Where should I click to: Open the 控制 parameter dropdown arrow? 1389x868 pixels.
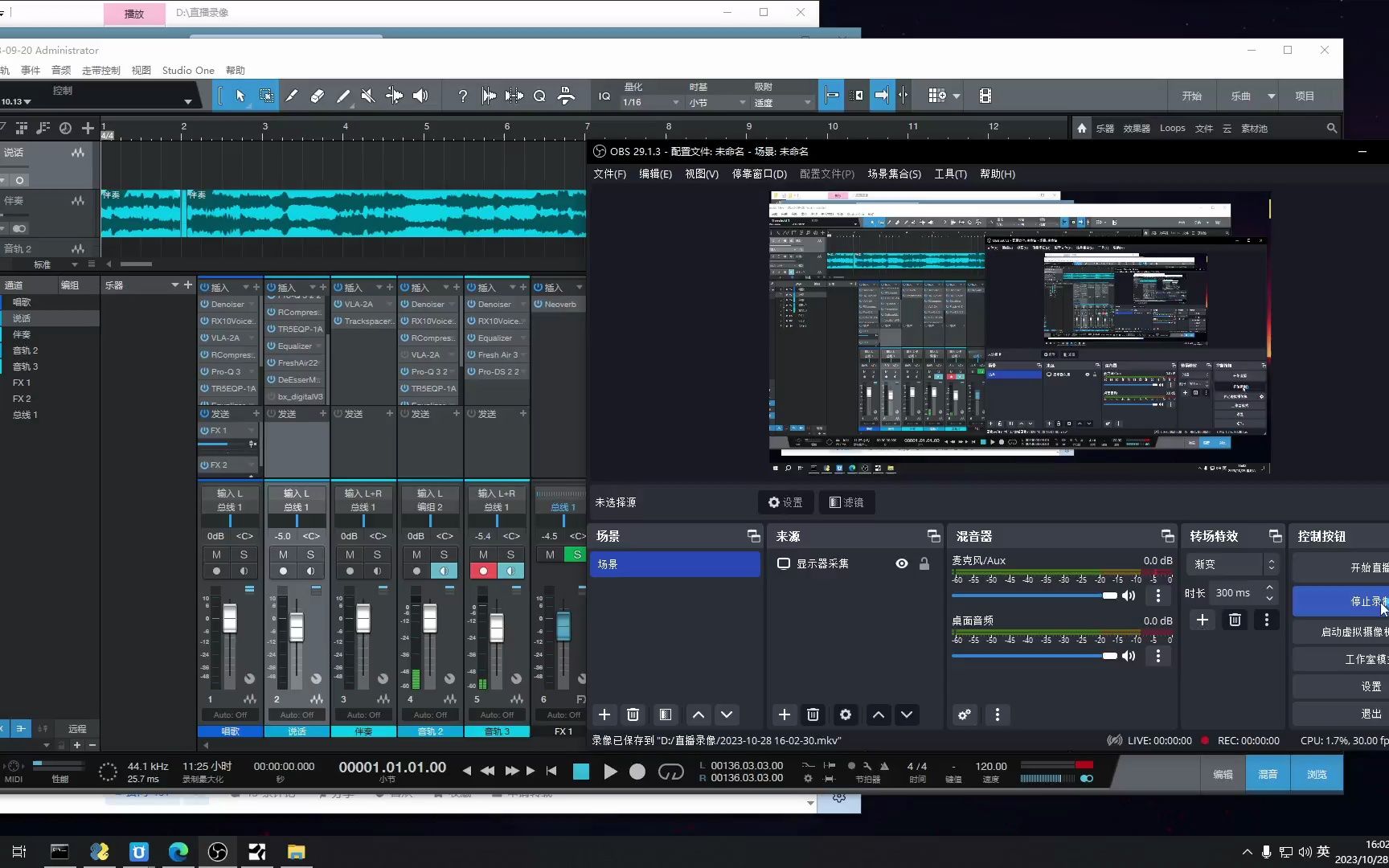tap(187, 101)
